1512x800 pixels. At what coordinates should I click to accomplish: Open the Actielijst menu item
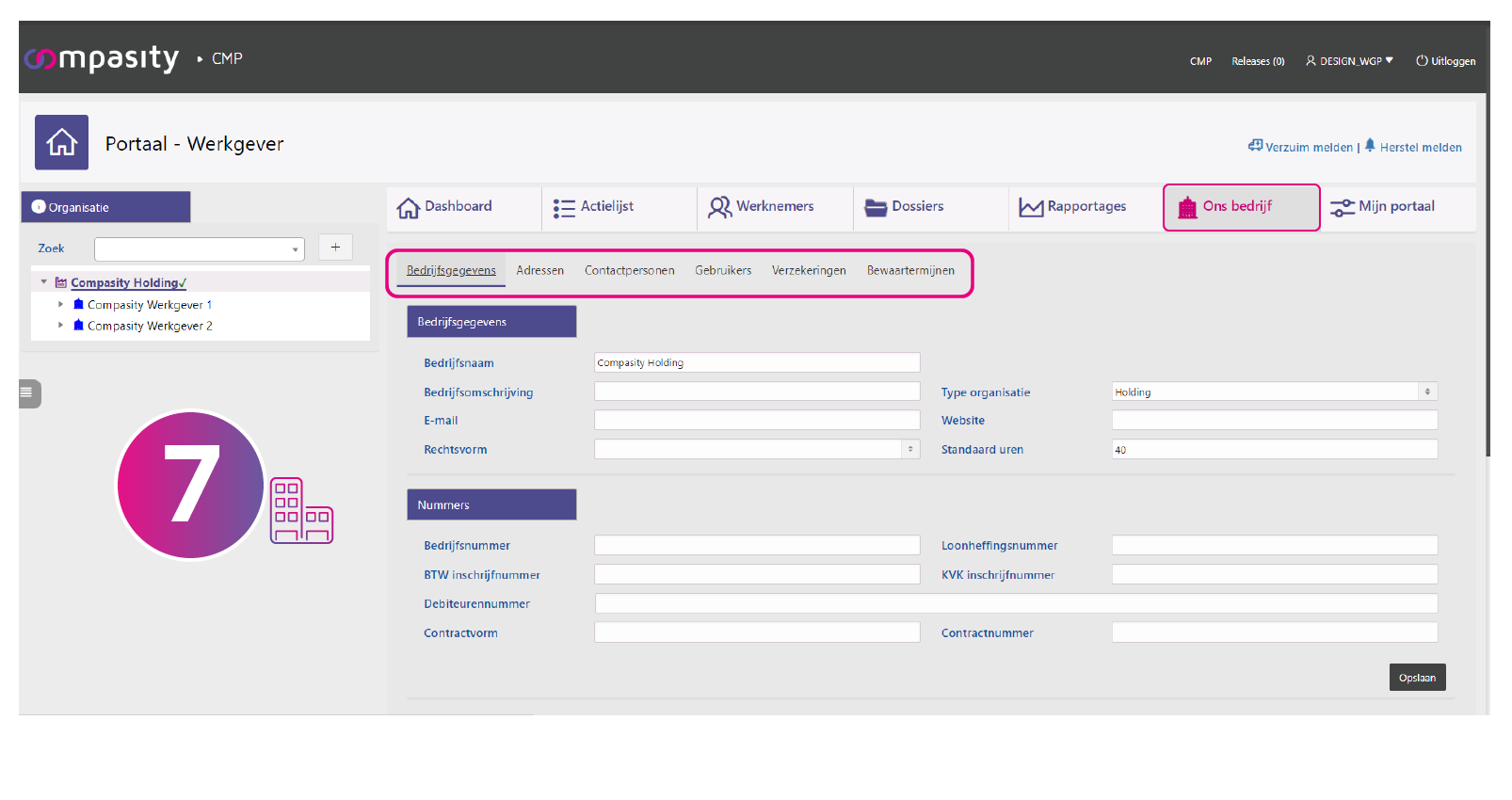(619, 208)
